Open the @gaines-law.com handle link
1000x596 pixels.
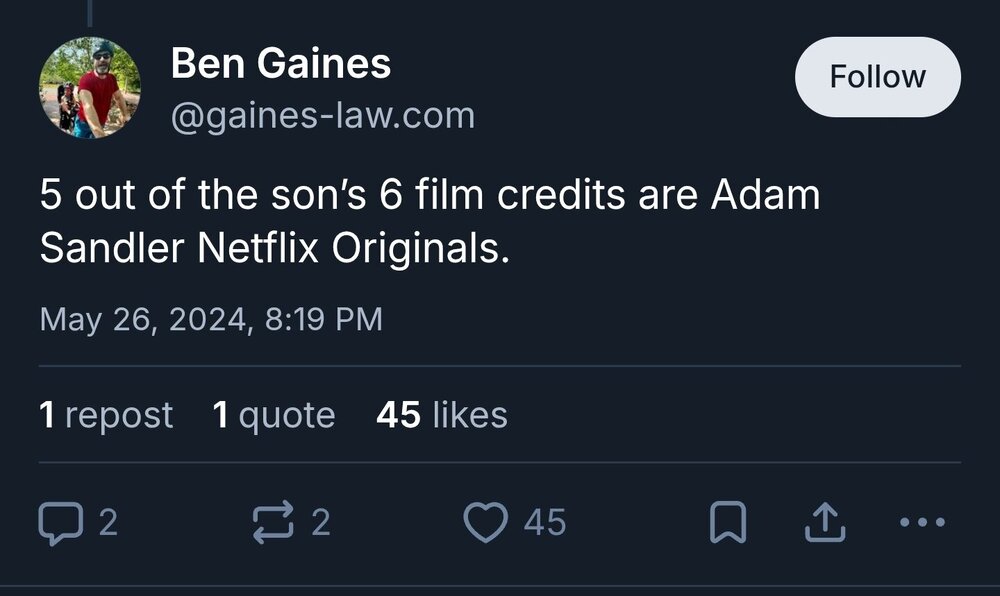[323, 116]
